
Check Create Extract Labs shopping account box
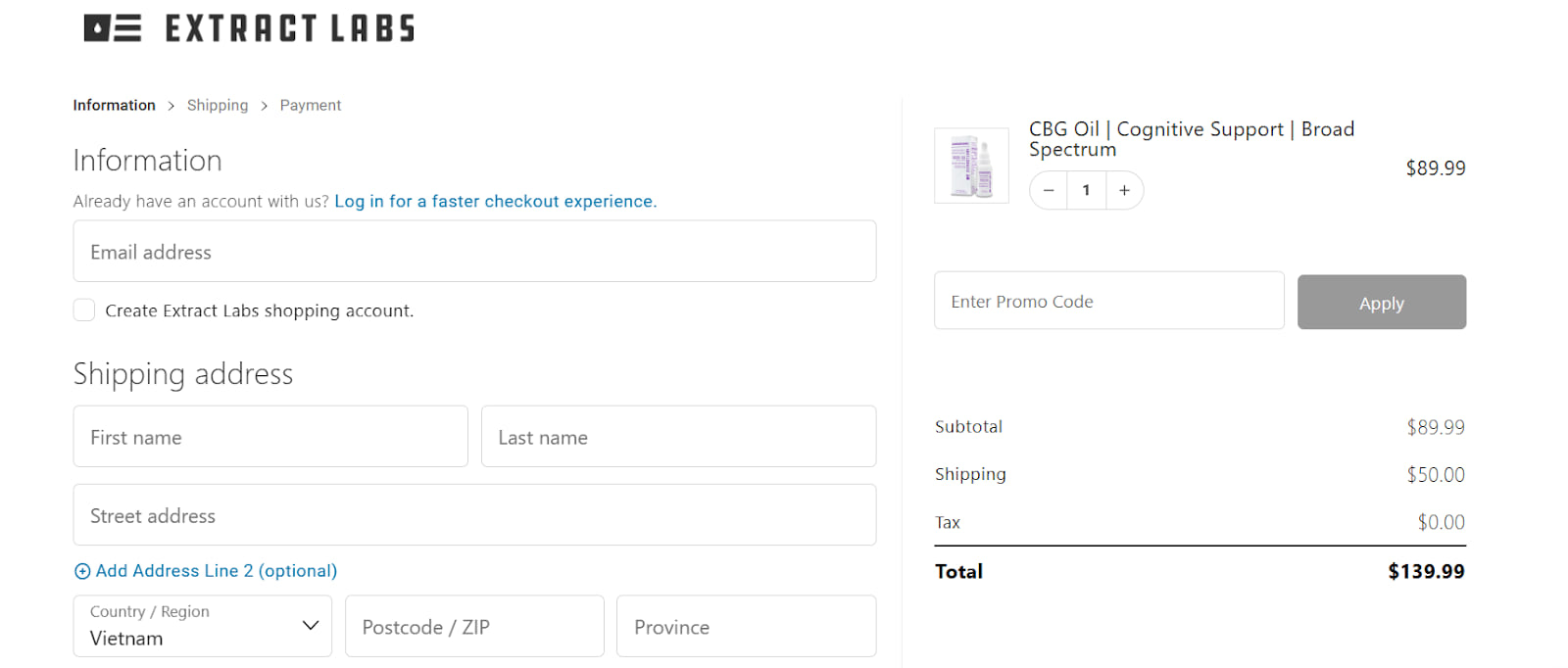pos(84,310)
